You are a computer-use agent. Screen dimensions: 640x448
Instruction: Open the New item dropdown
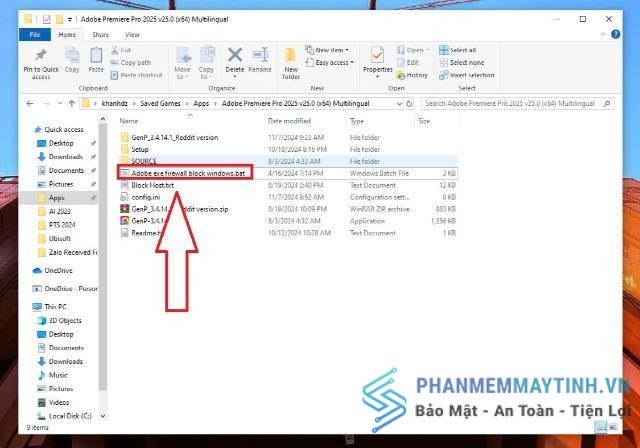(327, 50)
